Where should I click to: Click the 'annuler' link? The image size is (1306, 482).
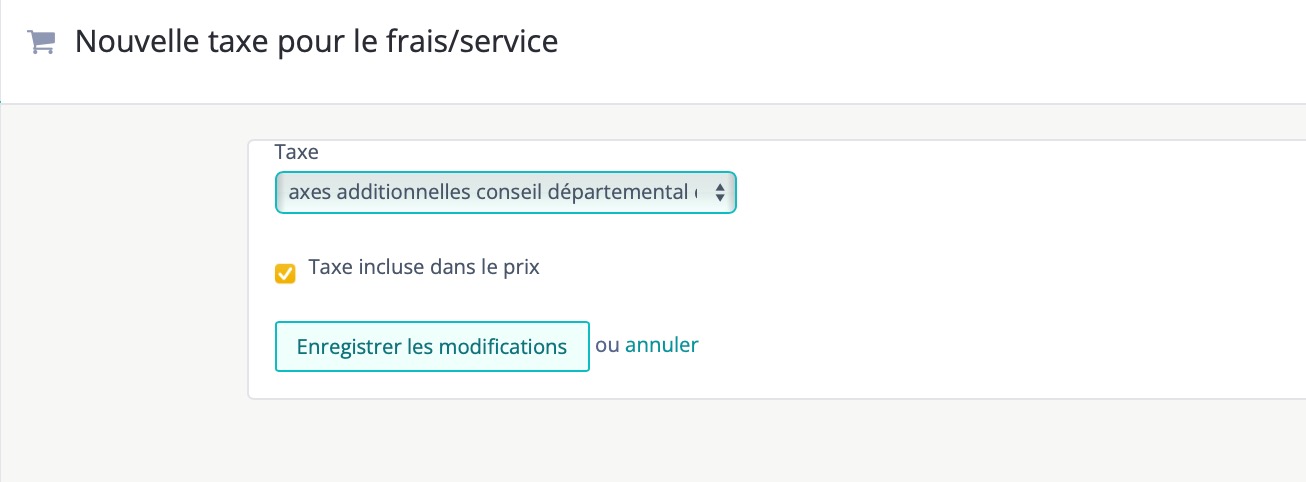[x=661, y=345]
